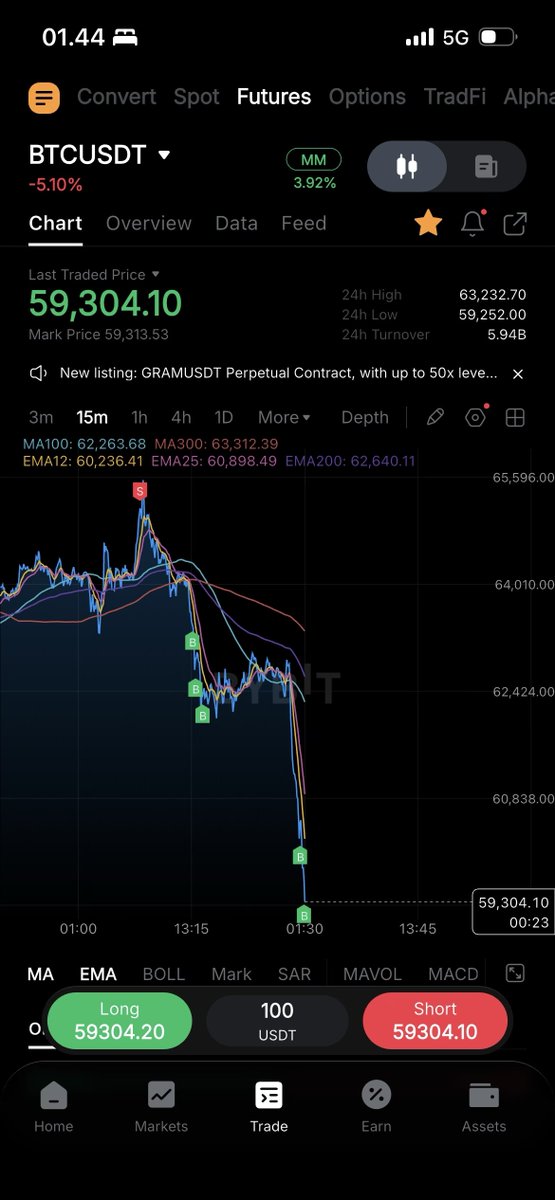Switch to candlestick chart view

407,166
